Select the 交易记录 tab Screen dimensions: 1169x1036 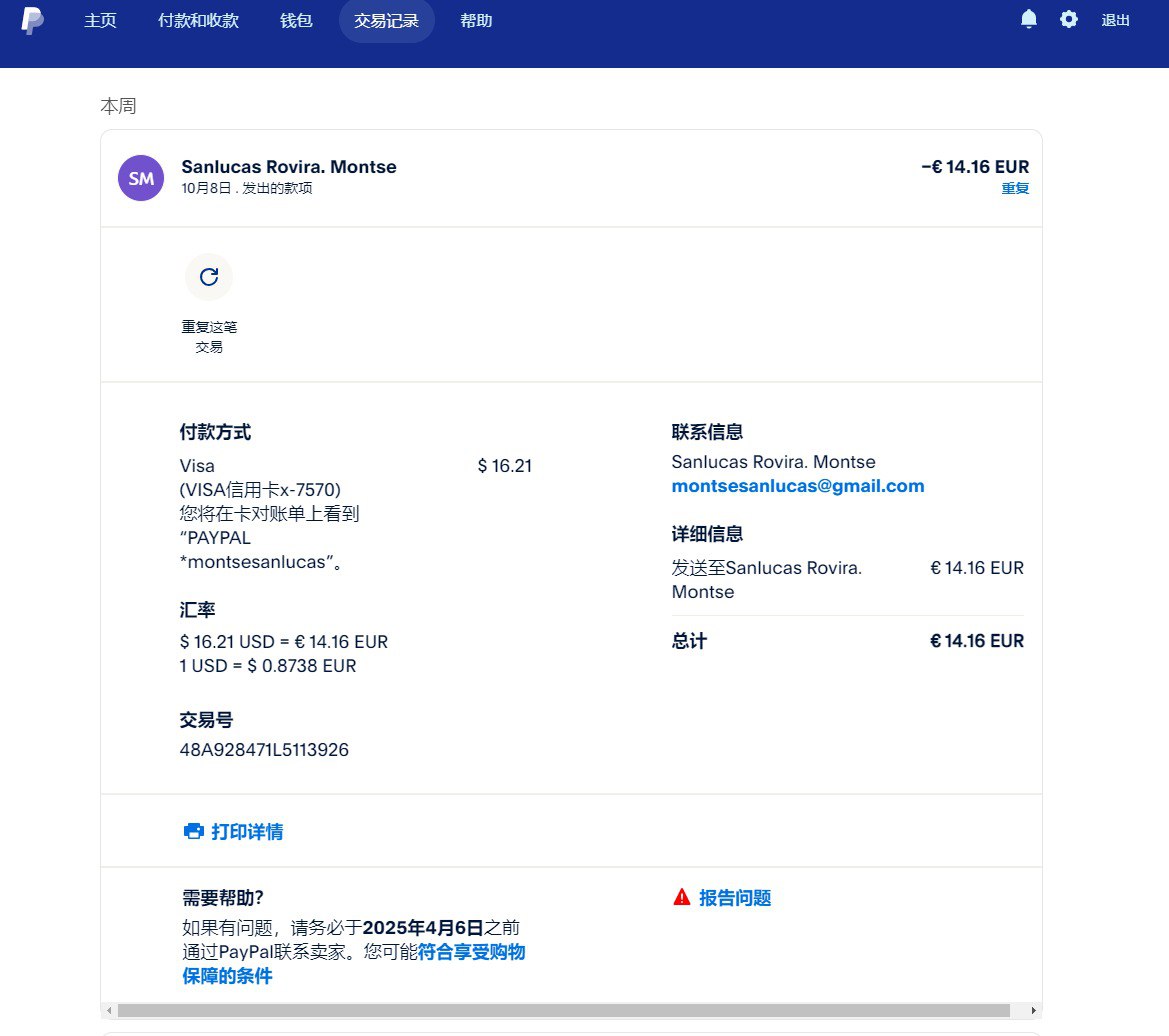click(386, 21)
